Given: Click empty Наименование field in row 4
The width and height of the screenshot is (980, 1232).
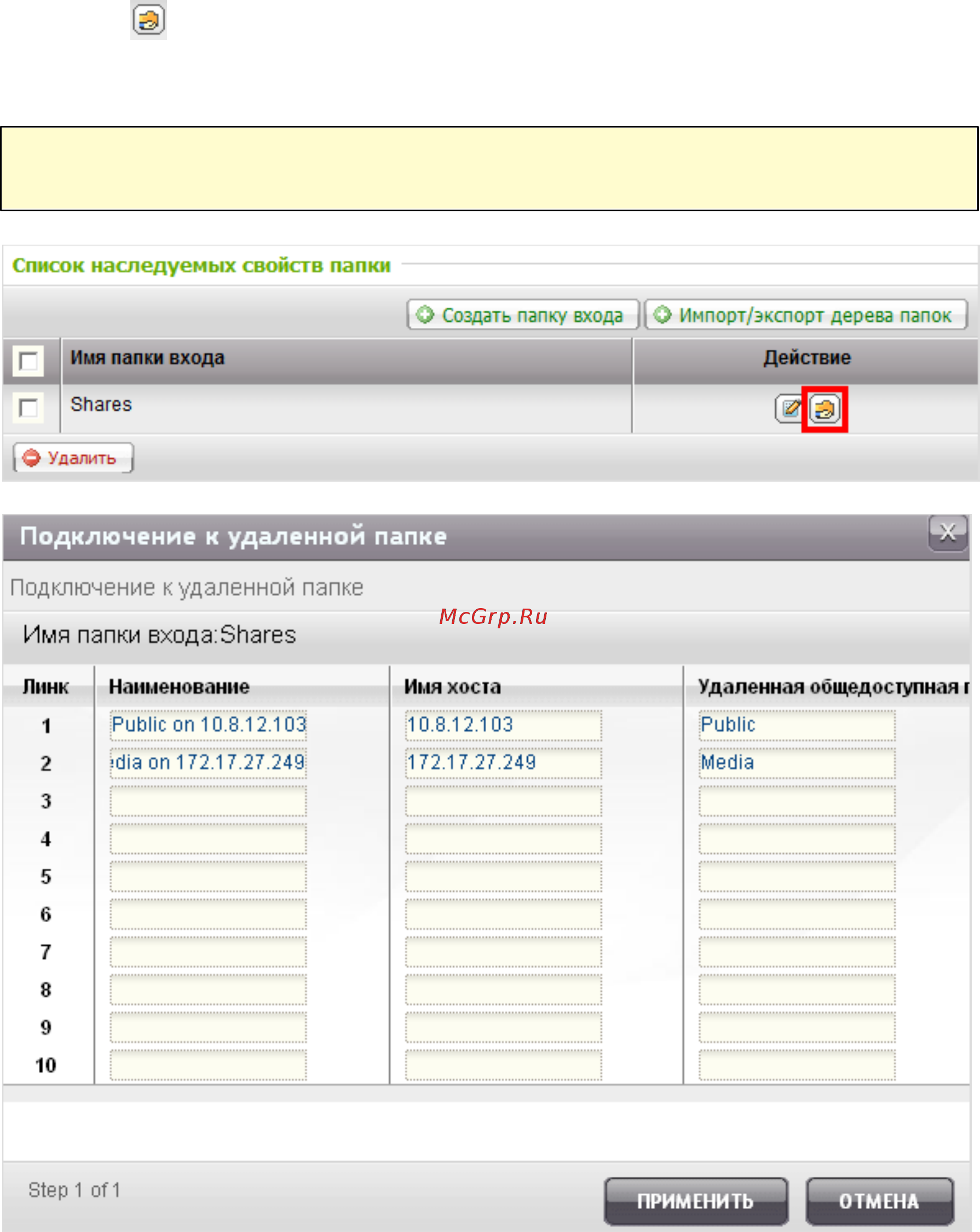Looking at the screenshot, I should point(208,838).
